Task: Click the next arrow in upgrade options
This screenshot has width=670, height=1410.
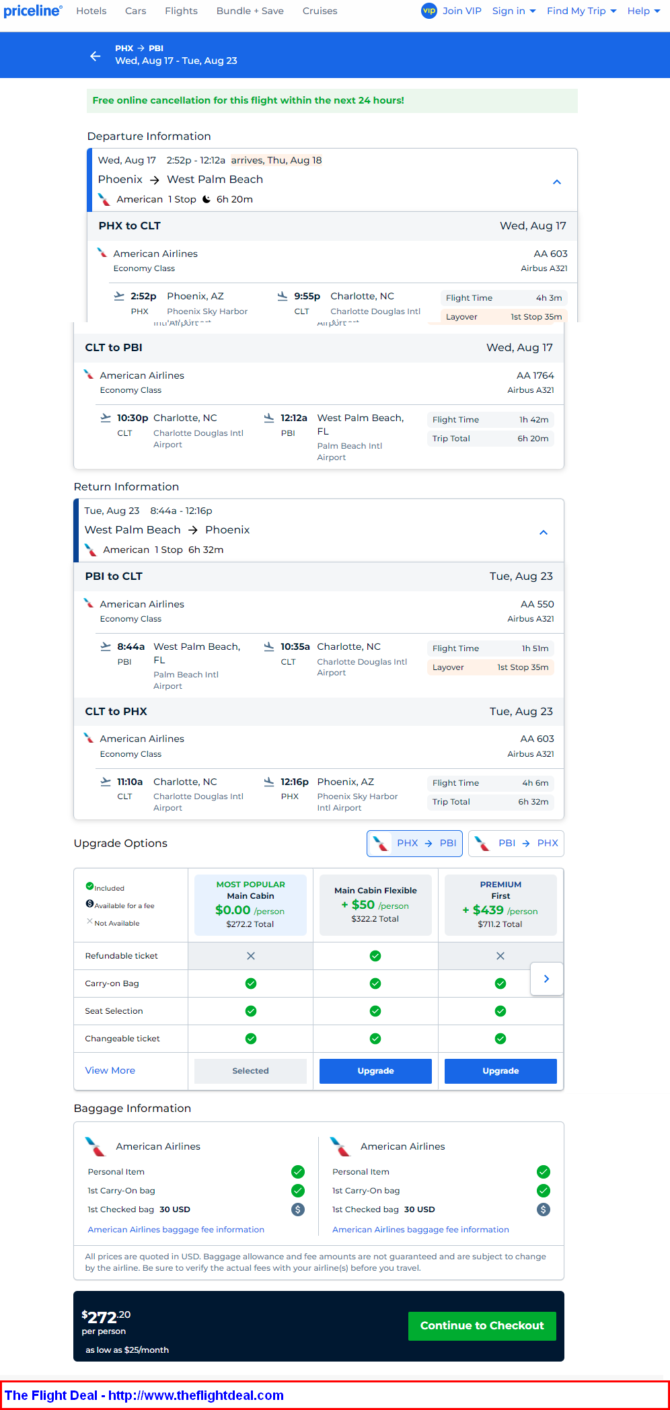Action: point(546,979)
